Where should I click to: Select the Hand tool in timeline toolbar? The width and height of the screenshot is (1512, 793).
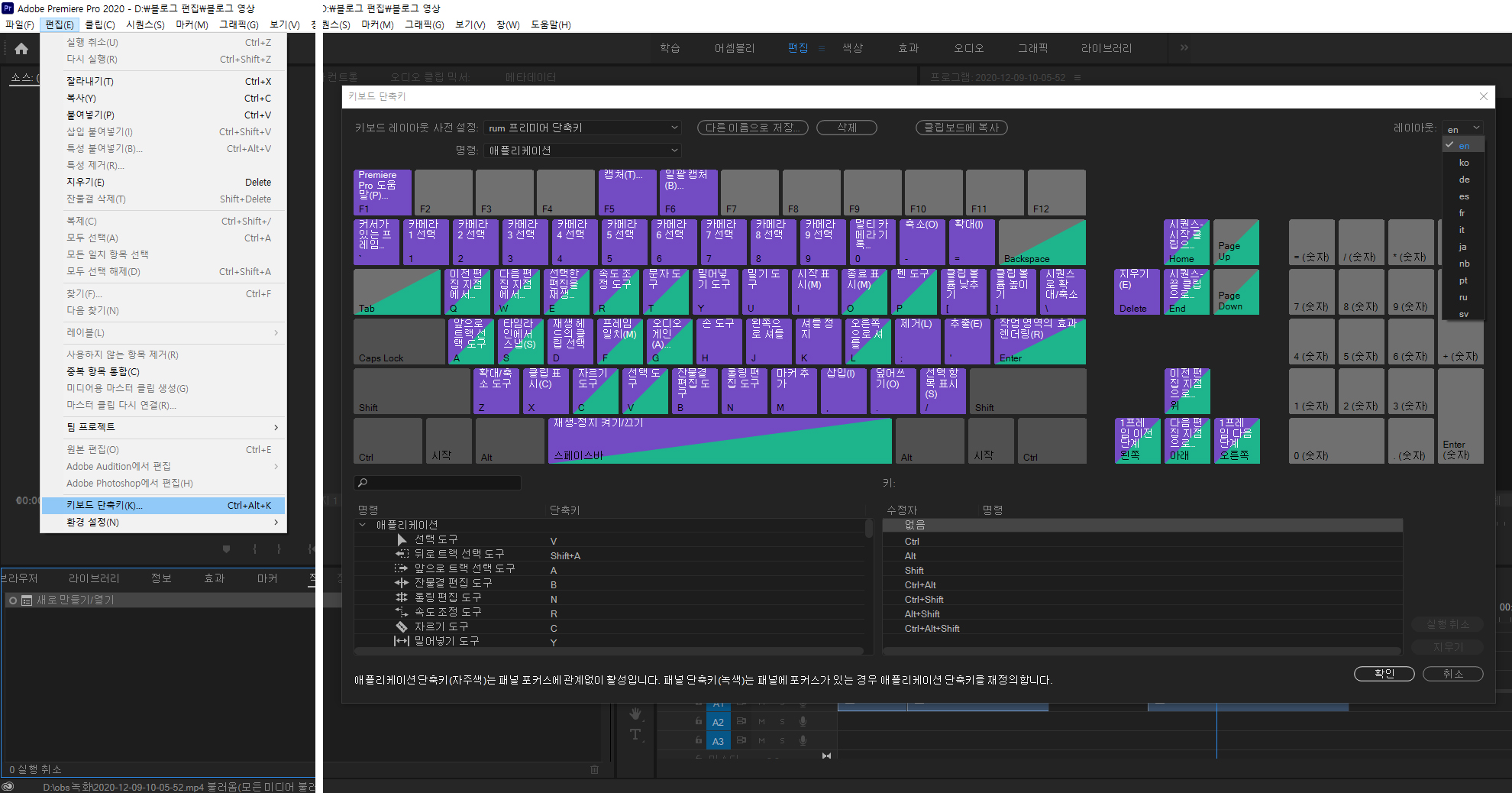tap(635, 714)
